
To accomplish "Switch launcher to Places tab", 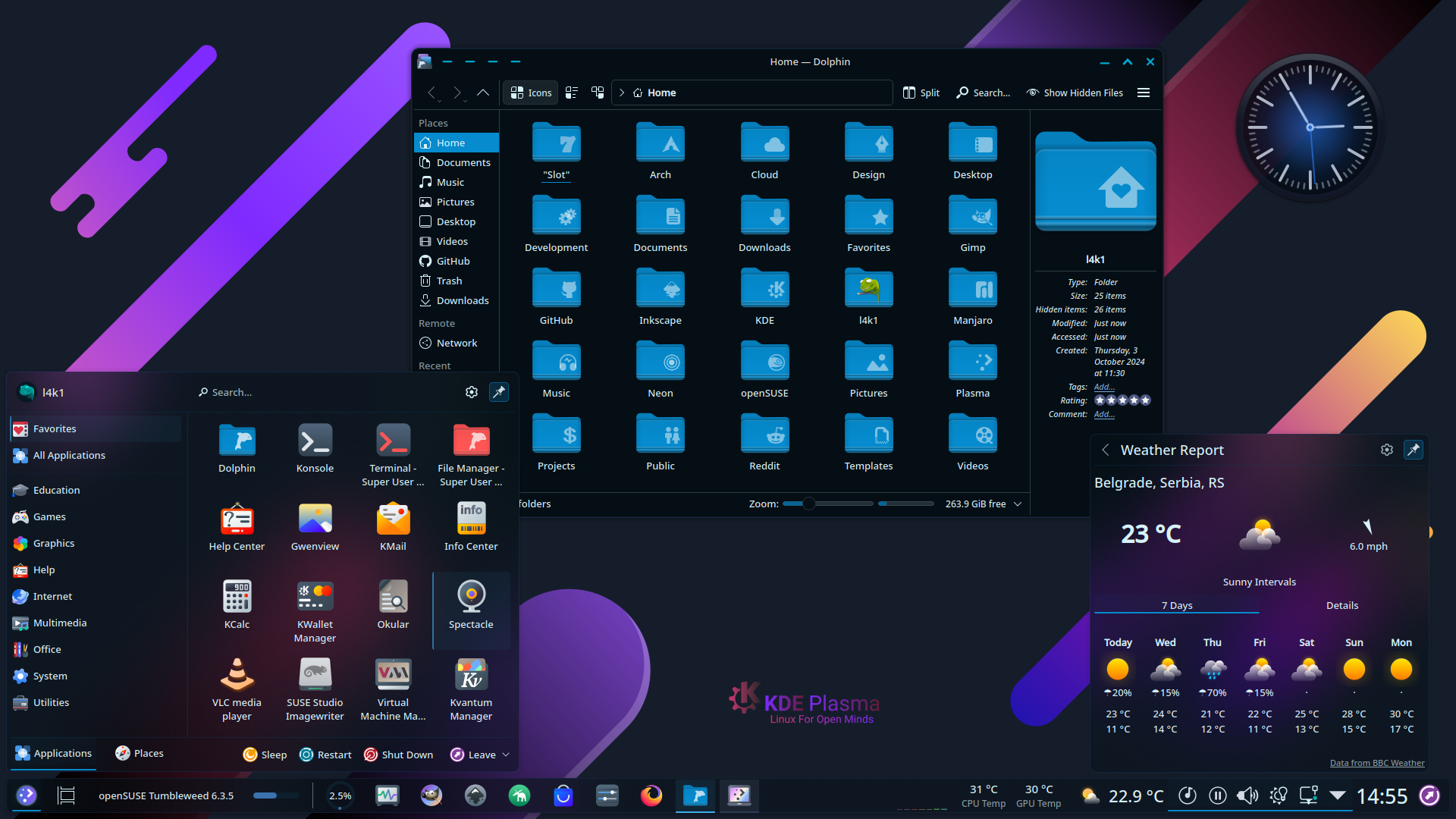I will coord(140,753).
